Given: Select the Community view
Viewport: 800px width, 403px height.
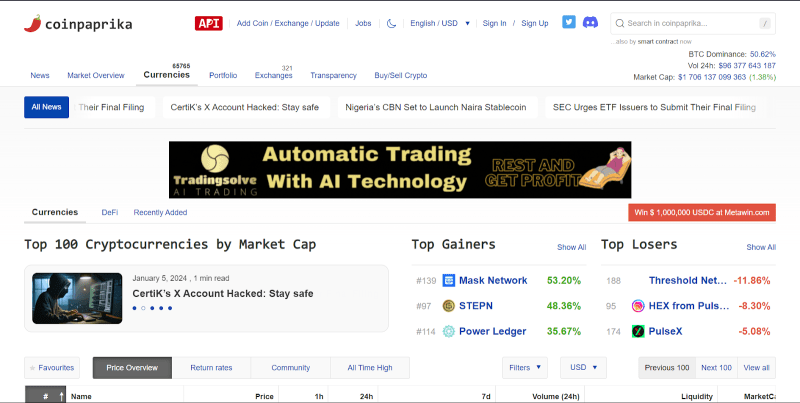Looking at the screenshot, I should [x=290, y=368].
